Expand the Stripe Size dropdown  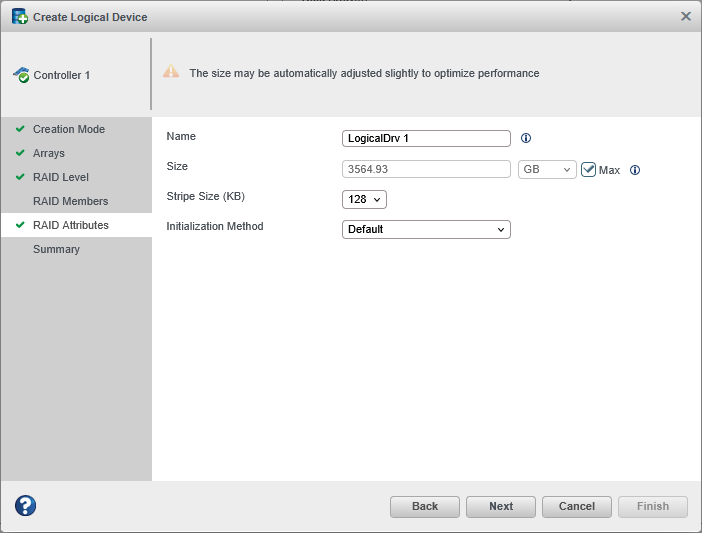click(364, 199)
